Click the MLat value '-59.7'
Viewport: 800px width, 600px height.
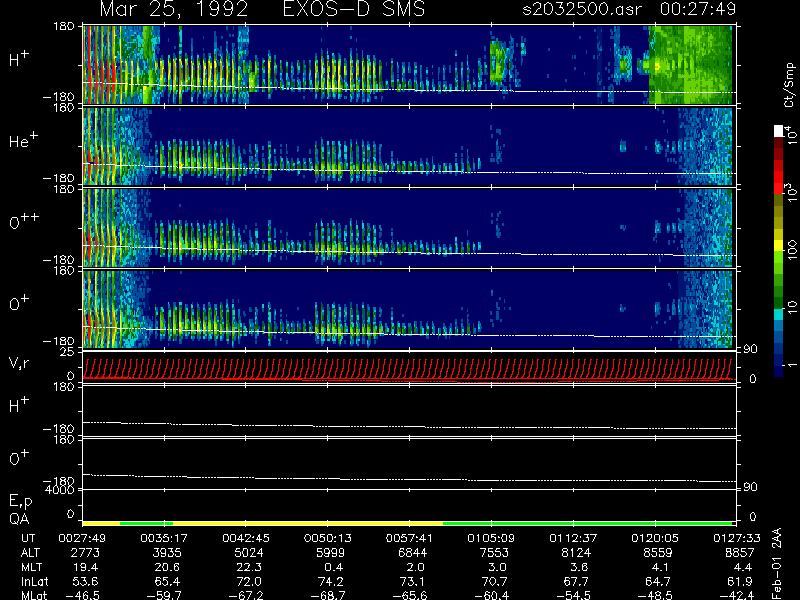164,595
